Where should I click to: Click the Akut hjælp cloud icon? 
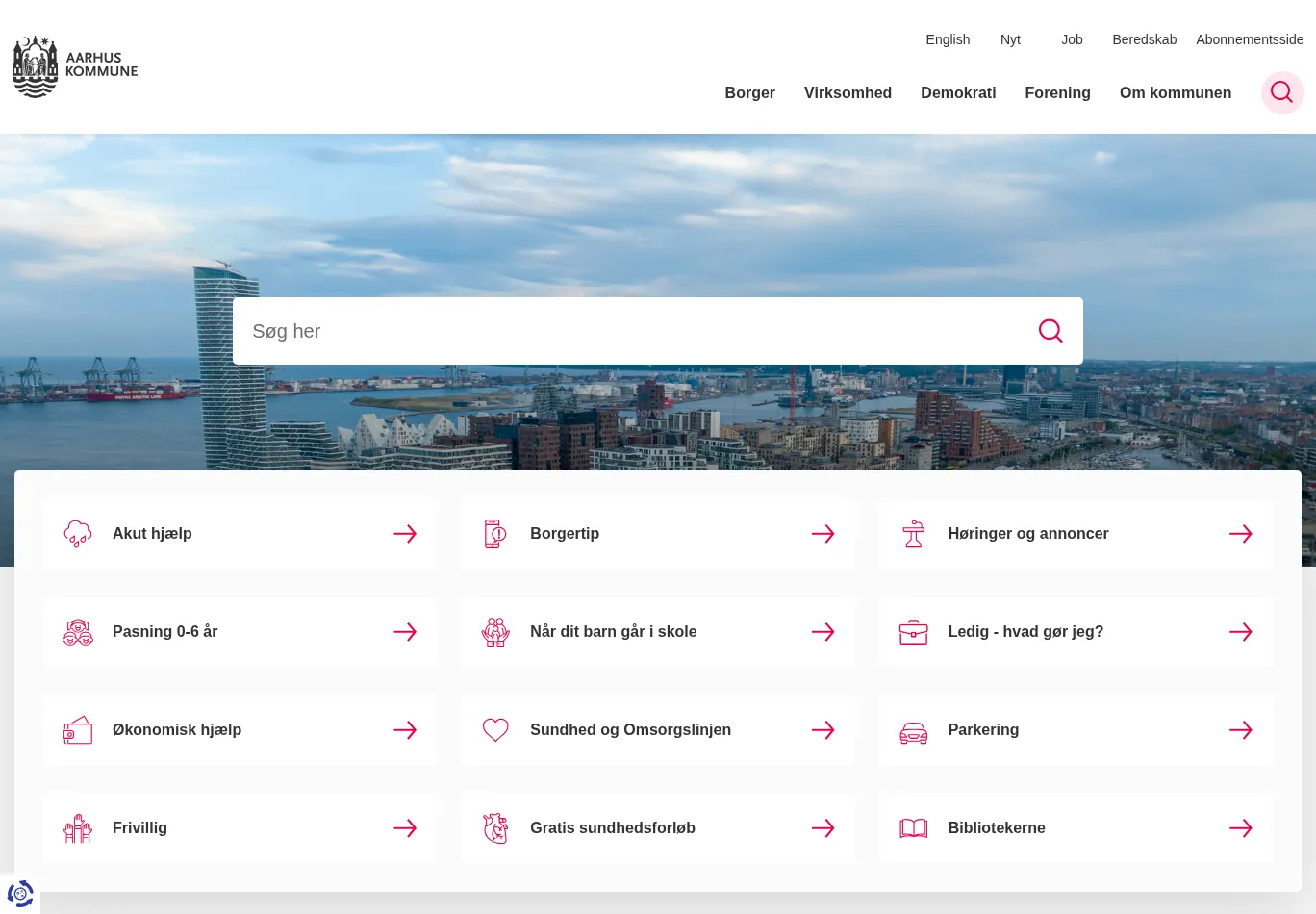pos(78,534)
